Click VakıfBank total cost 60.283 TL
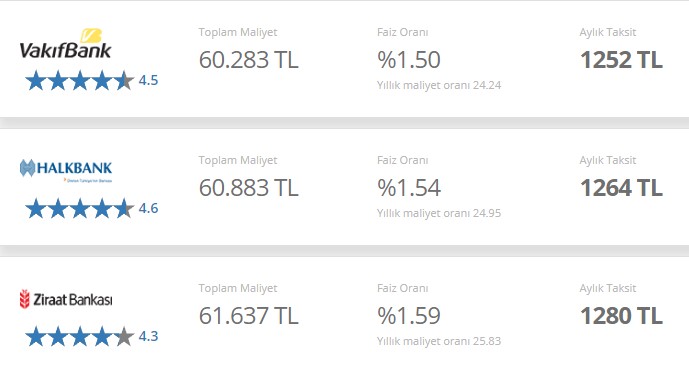689x369 pixels. 248,60
